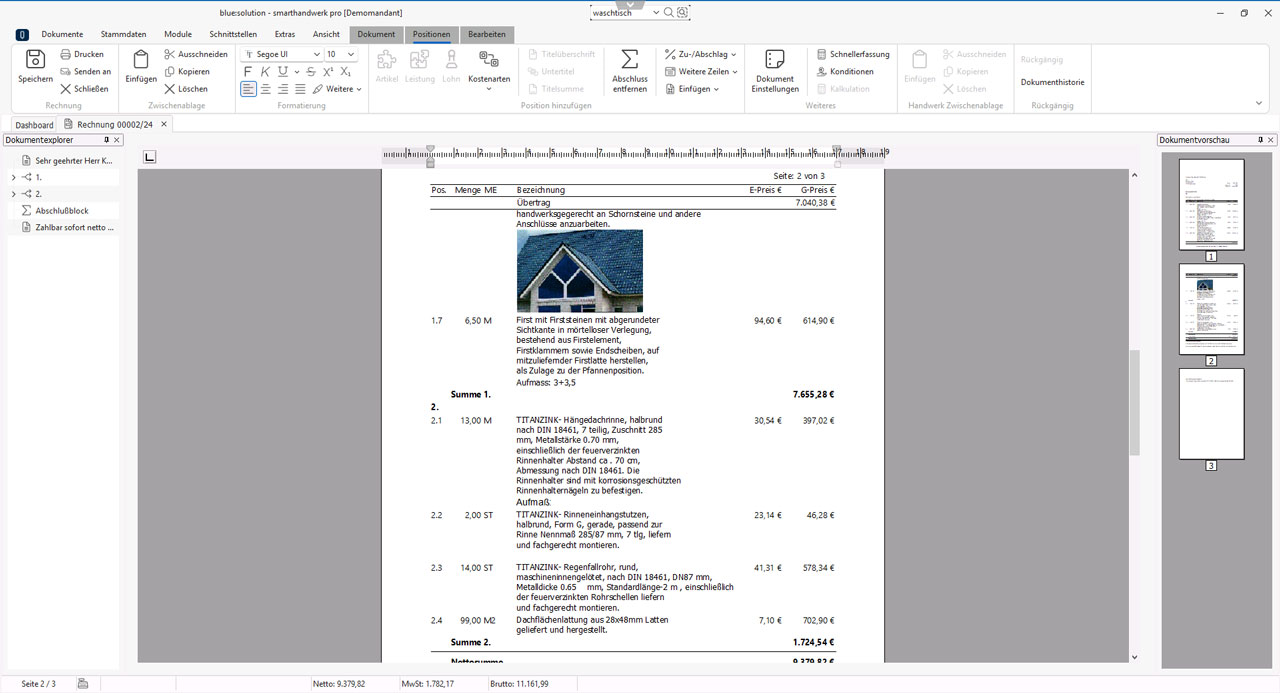Open Dokument Einstellungen
Viewport: 1280px width, 693px height.
pyautogui.click(x=775, y=70)
